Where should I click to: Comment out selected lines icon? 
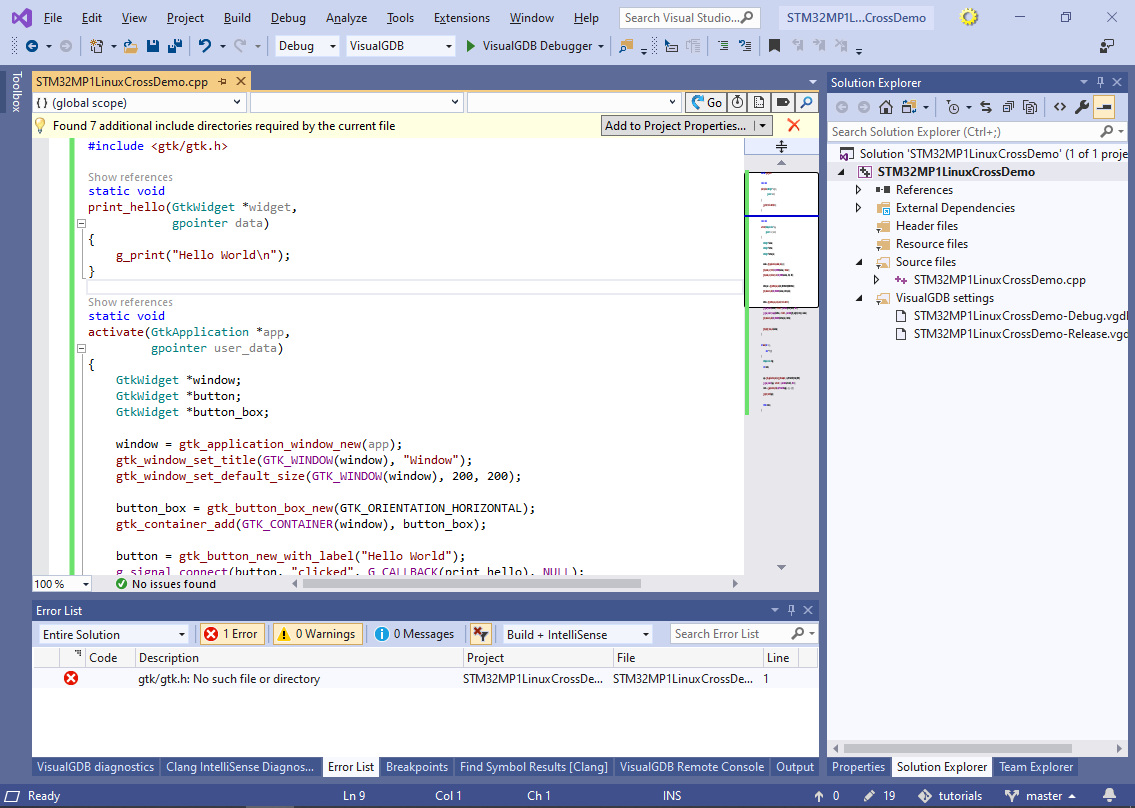[x=722, y=46]
